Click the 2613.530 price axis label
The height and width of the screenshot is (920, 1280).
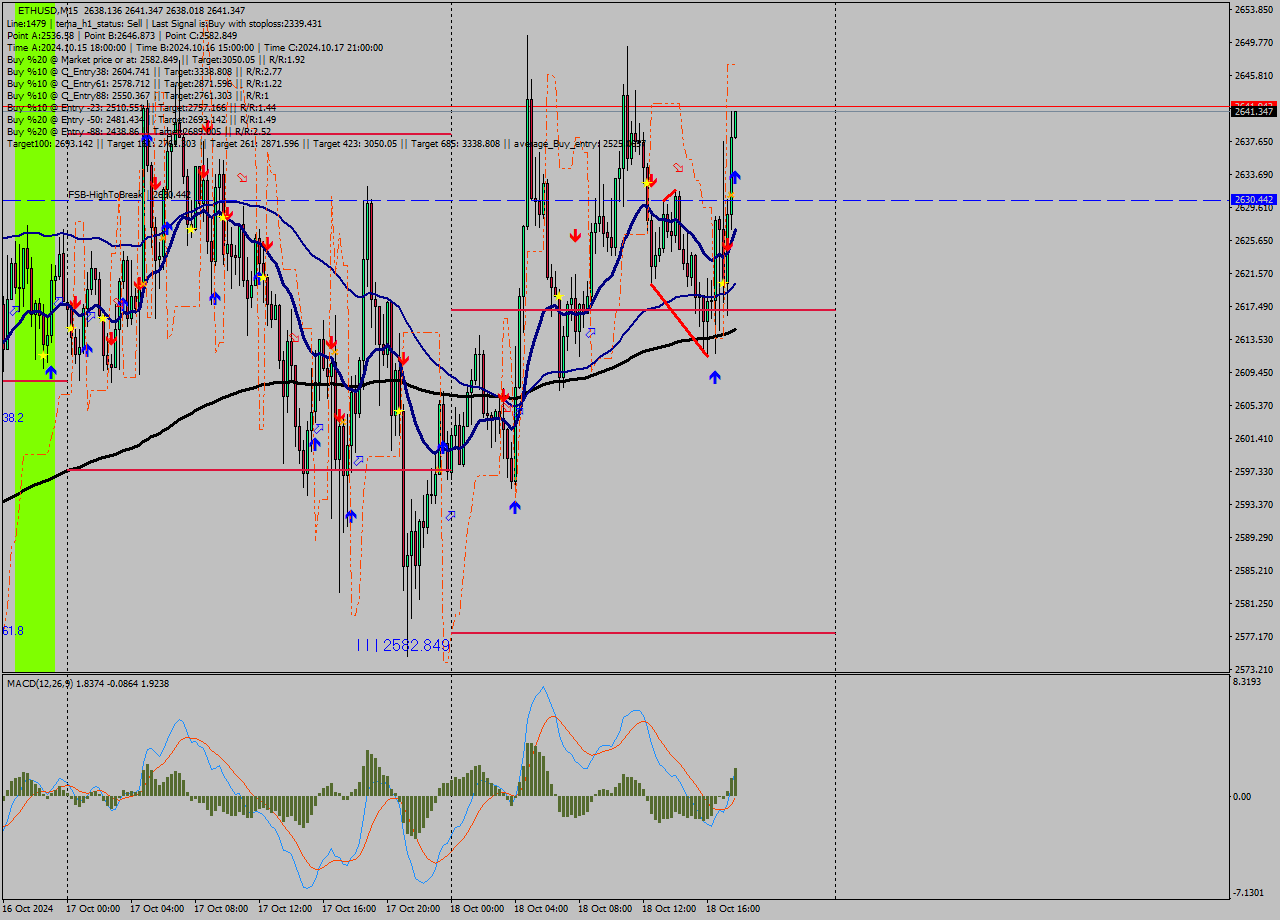(1254, 339)
